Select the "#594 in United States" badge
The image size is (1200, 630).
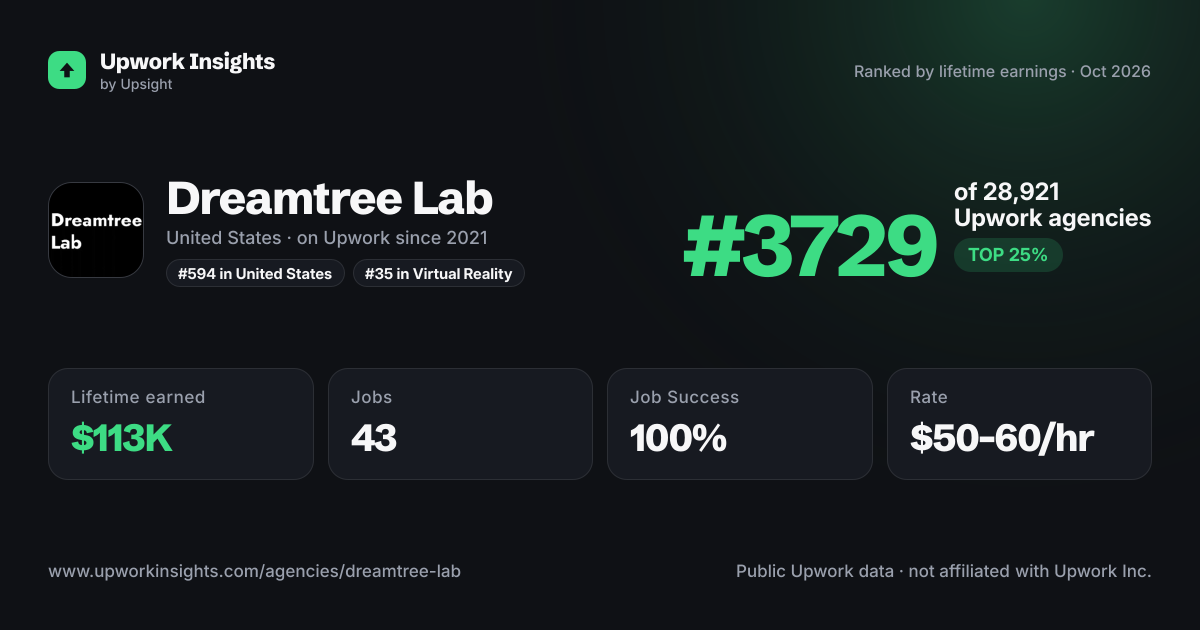pyautogui.click(x=255, y=274)
